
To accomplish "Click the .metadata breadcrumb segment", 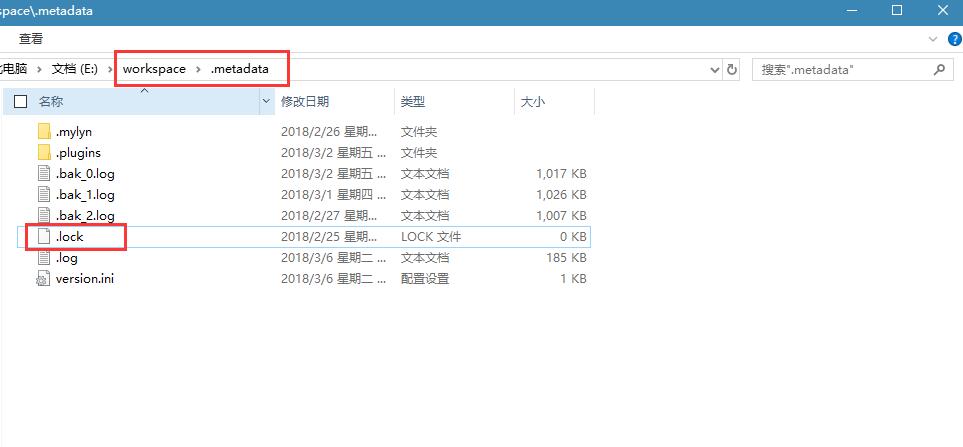I will point(240,69).
